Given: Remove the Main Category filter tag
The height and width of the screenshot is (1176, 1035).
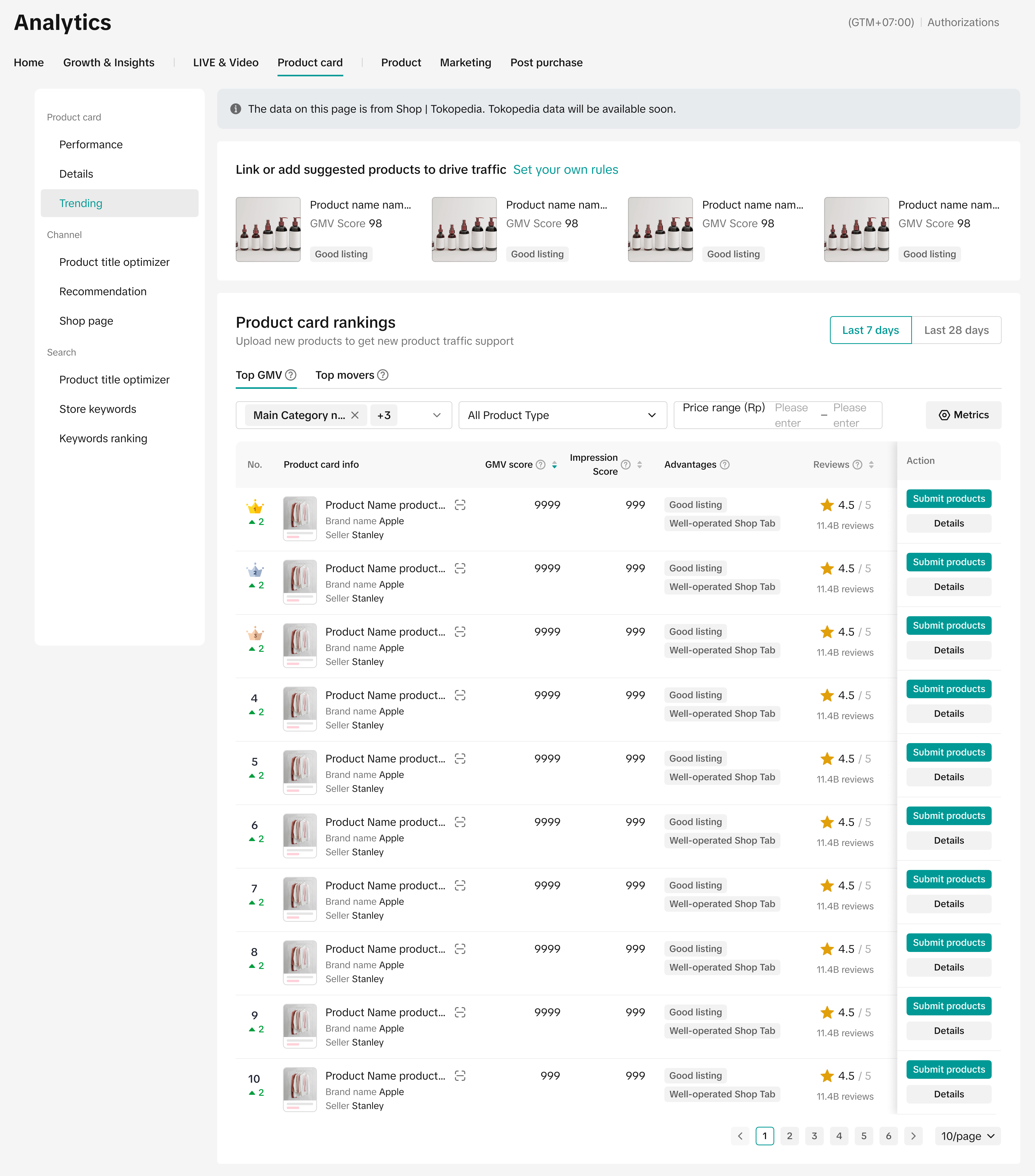Looking at the screenshot, I should [355, 415].
